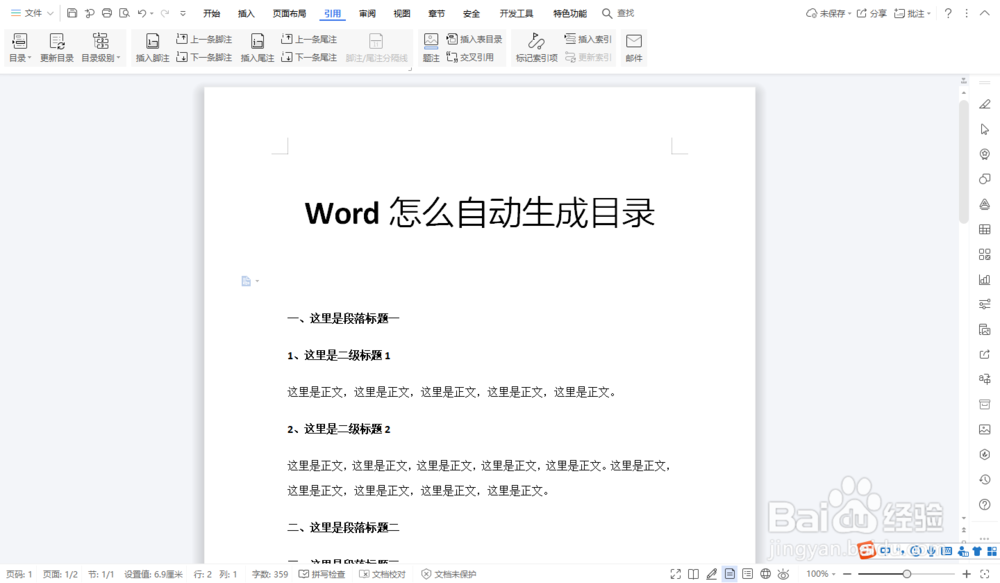Go to 下一条尾注 next endnote

click(309, 57)
